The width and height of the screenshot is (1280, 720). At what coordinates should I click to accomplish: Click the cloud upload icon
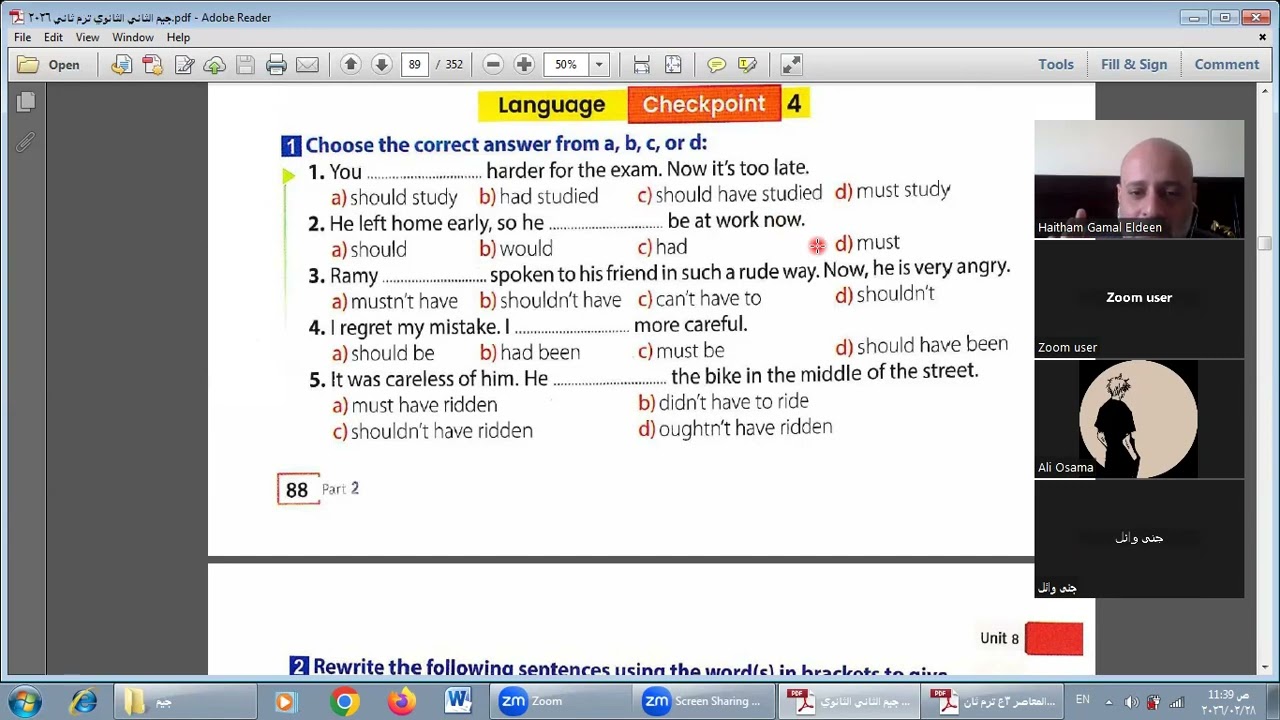(x=214, y=65)
